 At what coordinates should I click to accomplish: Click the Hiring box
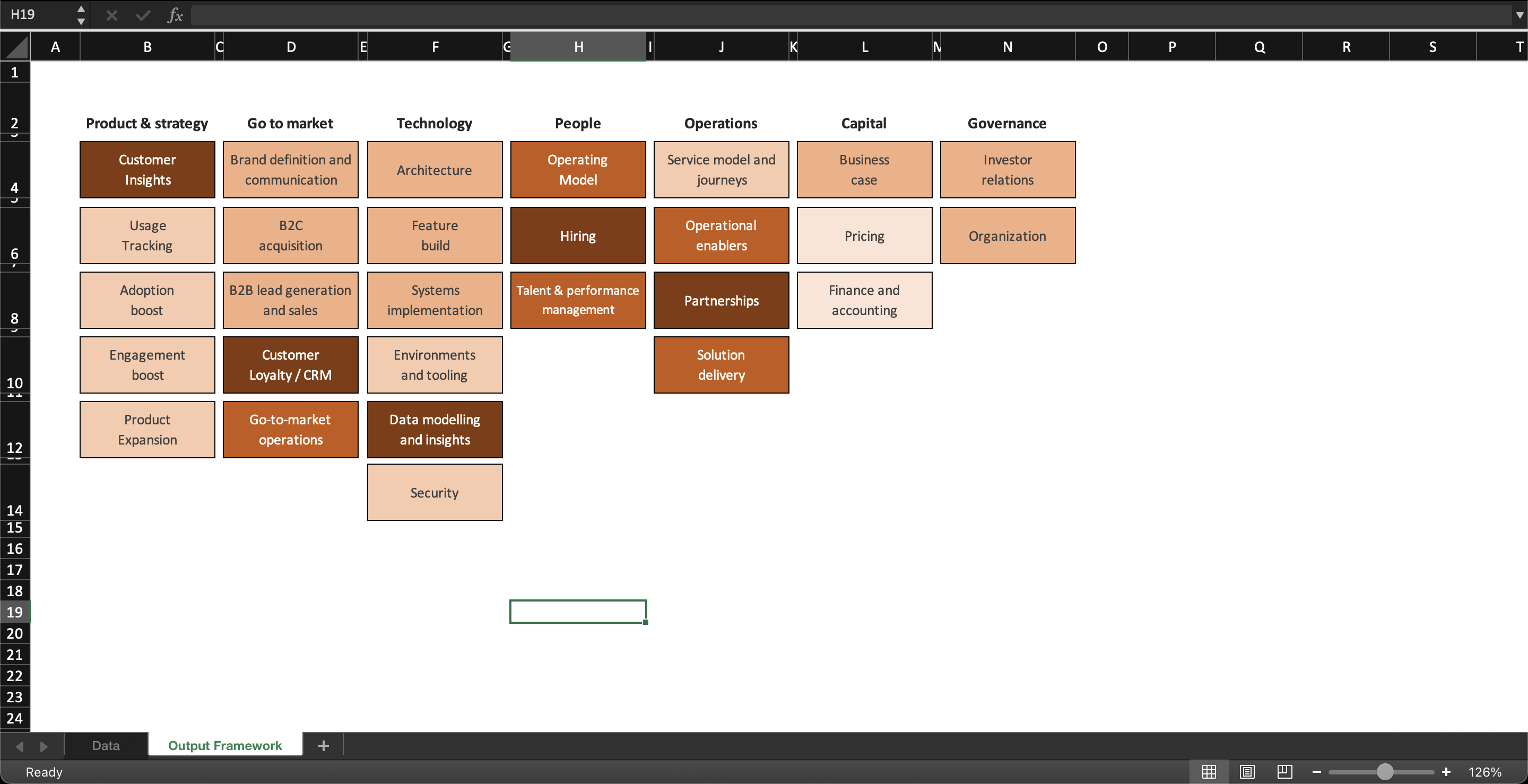pos(578,236)
